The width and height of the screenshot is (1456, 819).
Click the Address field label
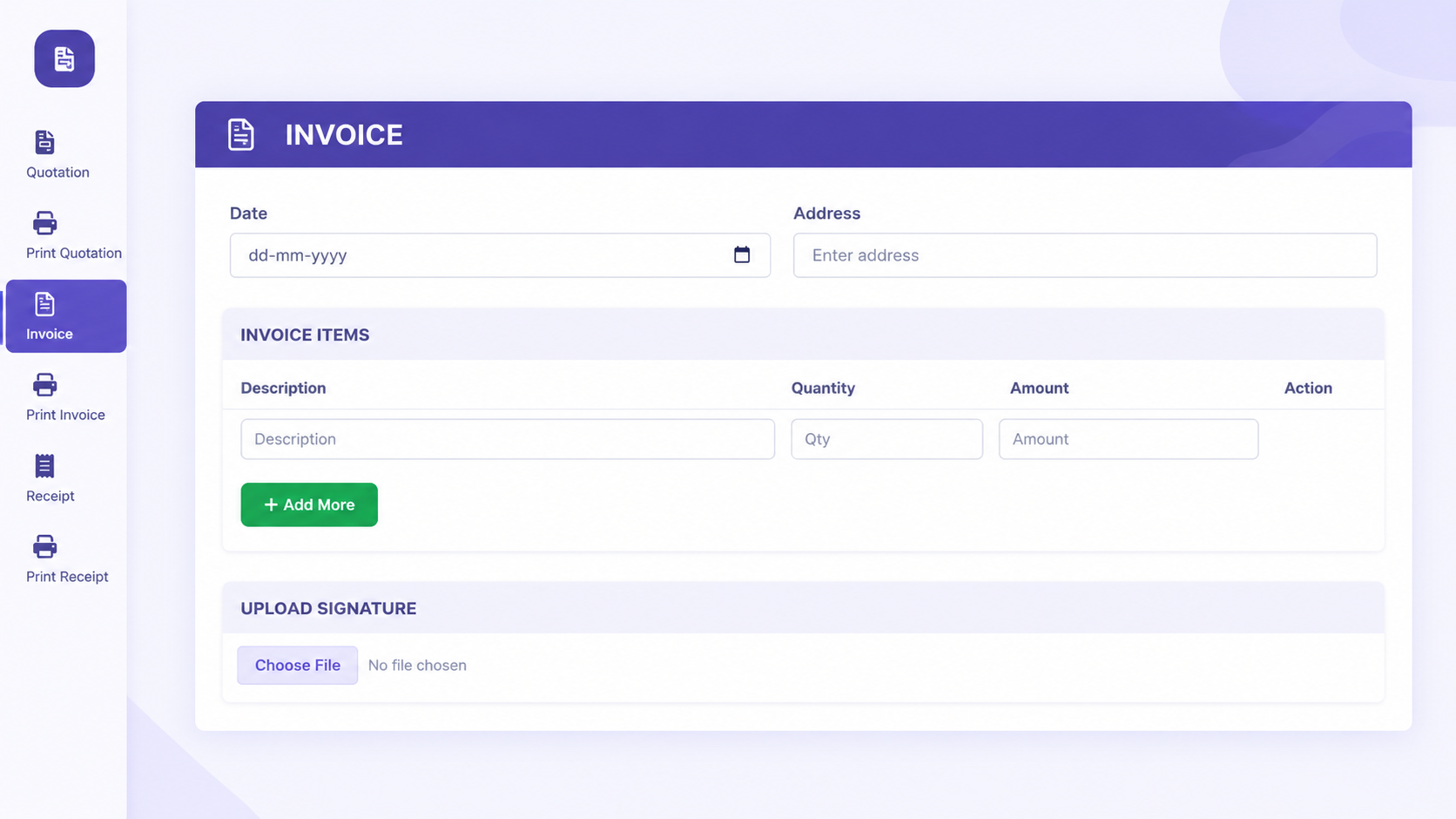tap(826, 213)
